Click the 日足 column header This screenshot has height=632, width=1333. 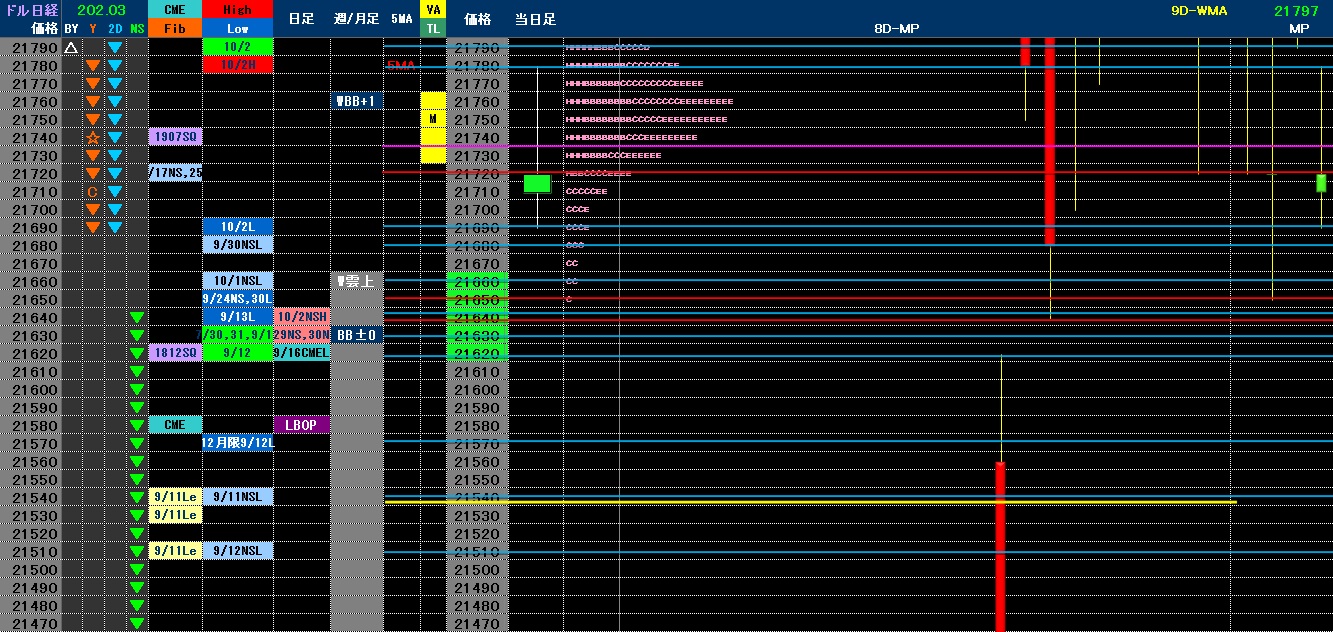click(x=301, y=19)
